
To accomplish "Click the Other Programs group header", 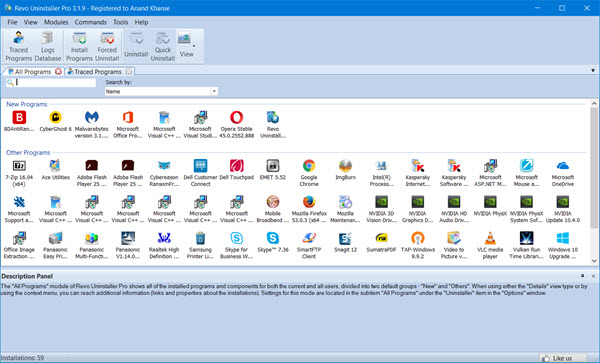I will click(x=28, y=152).
